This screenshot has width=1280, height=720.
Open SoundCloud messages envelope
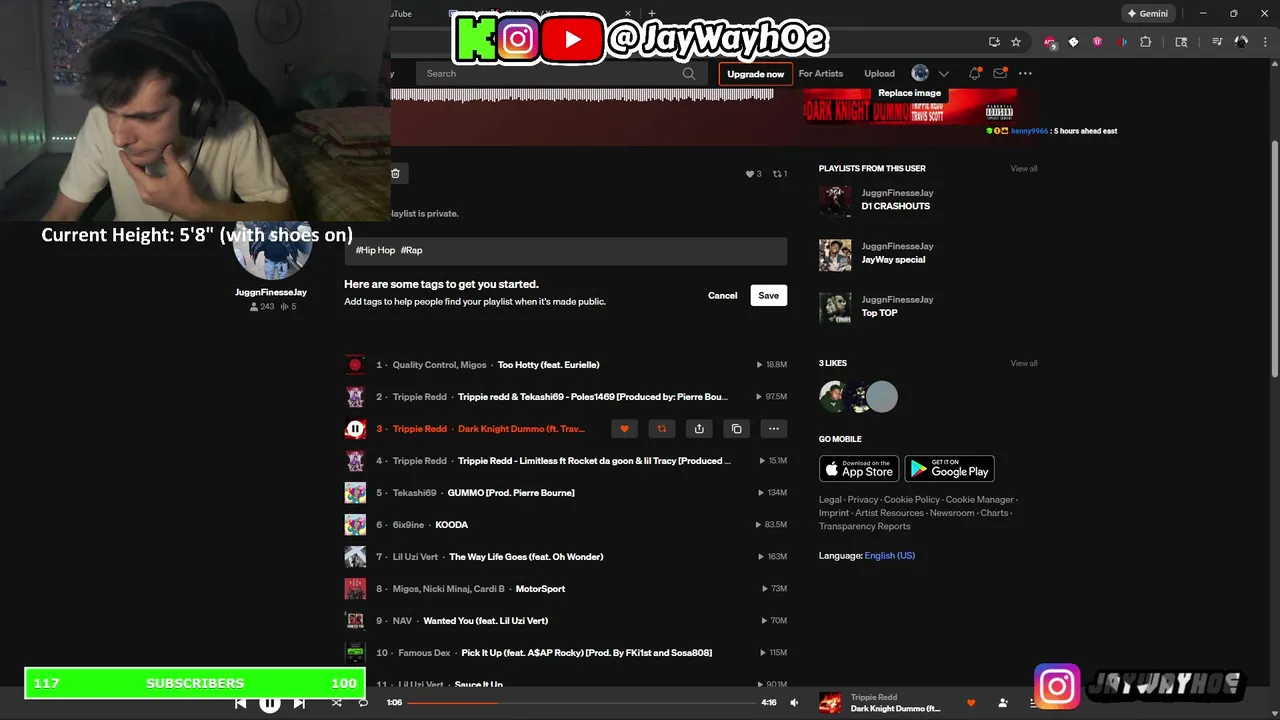point(999,73)
